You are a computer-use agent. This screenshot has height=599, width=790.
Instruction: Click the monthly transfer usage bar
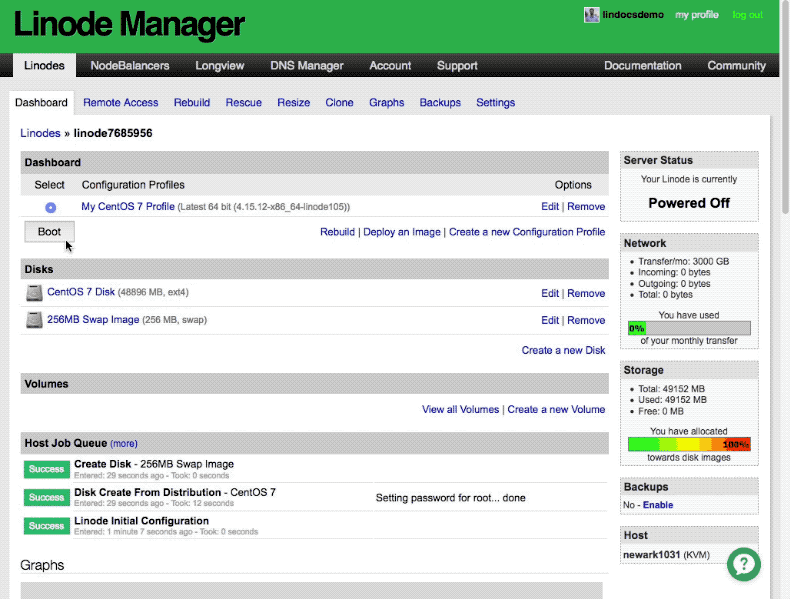[688, 328]
